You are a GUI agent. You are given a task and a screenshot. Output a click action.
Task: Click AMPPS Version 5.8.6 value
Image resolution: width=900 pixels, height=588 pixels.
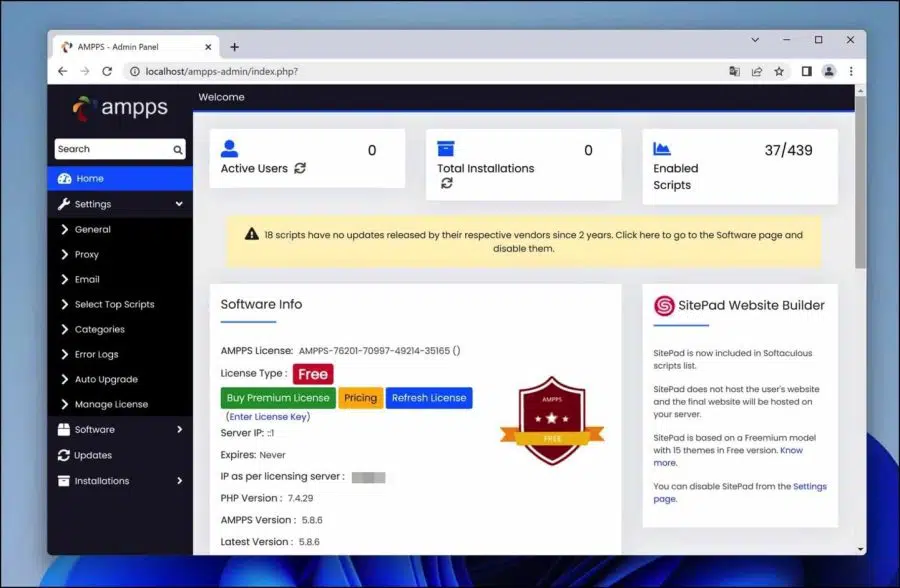pyautogui.click(x=312, y=520)
